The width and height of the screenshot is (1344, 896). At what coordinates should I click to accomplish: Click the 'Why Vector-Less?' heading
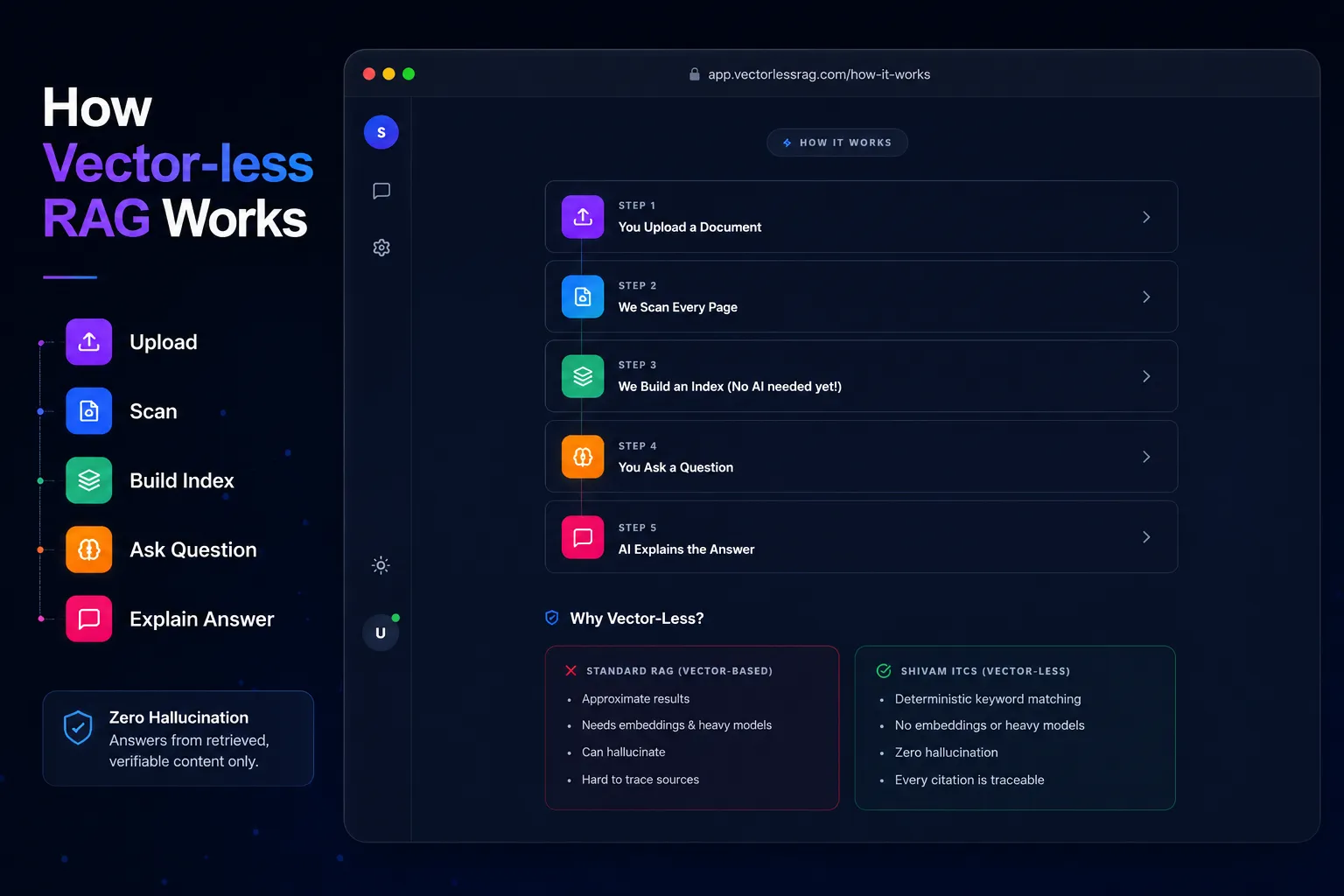pos(637,619)
